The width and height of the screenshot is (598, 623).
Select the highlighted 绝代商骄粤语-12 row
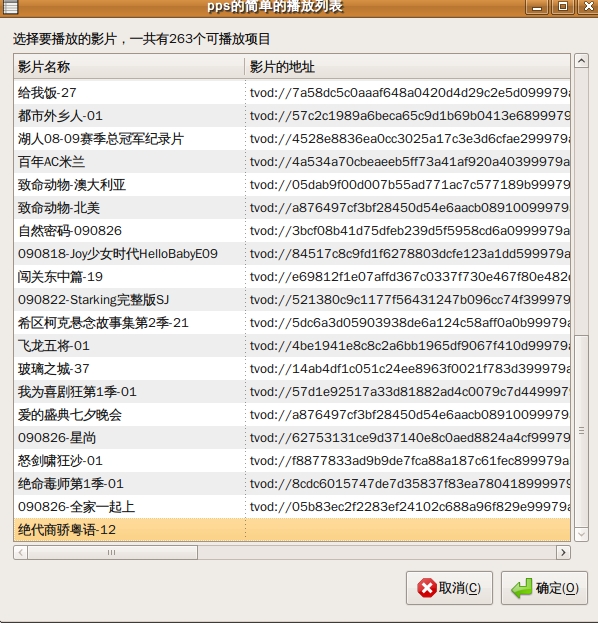click(292, 530)
